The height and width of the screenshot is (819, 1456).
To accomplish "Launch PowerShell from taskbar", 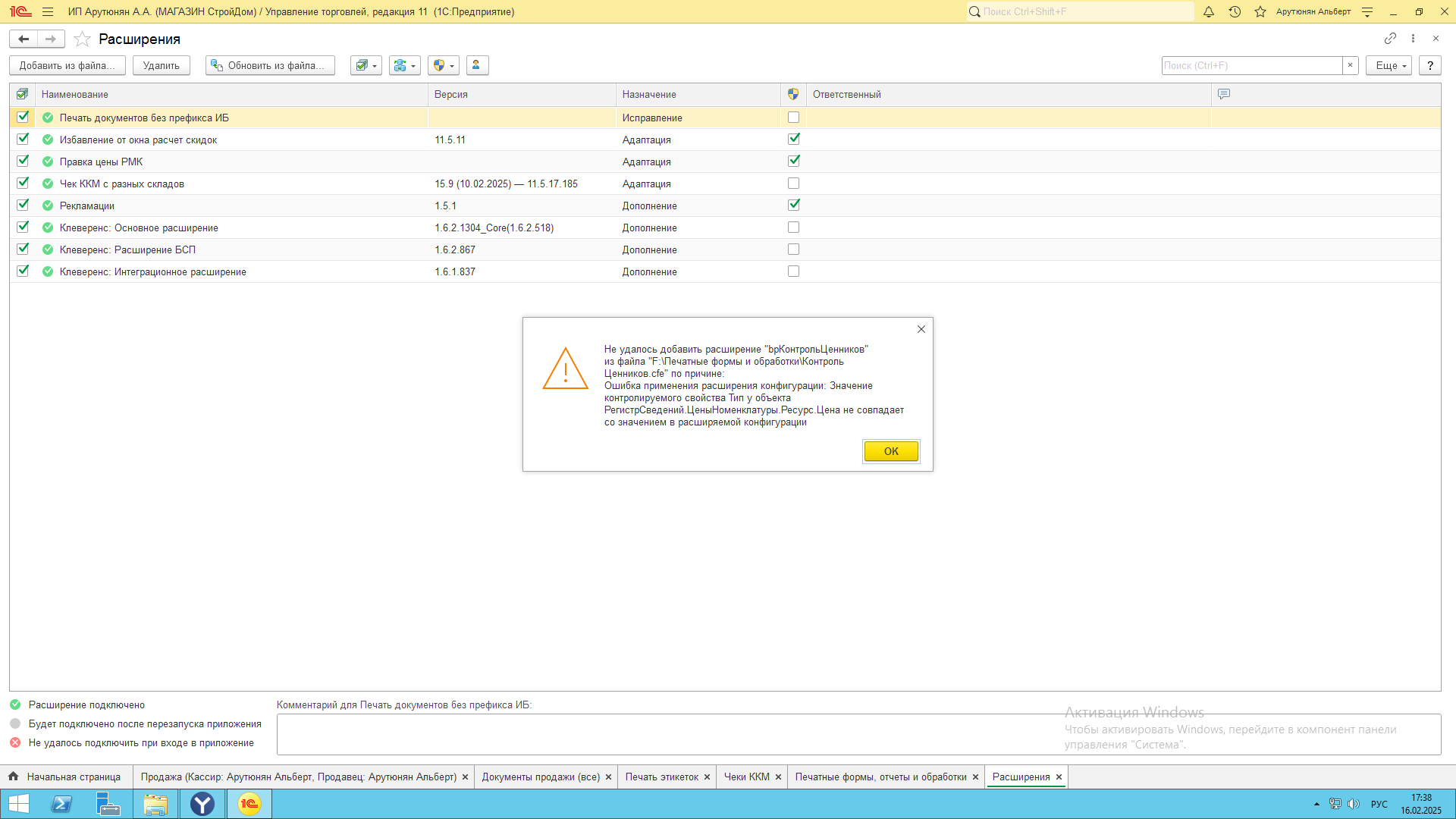I will tap(62, 804).
